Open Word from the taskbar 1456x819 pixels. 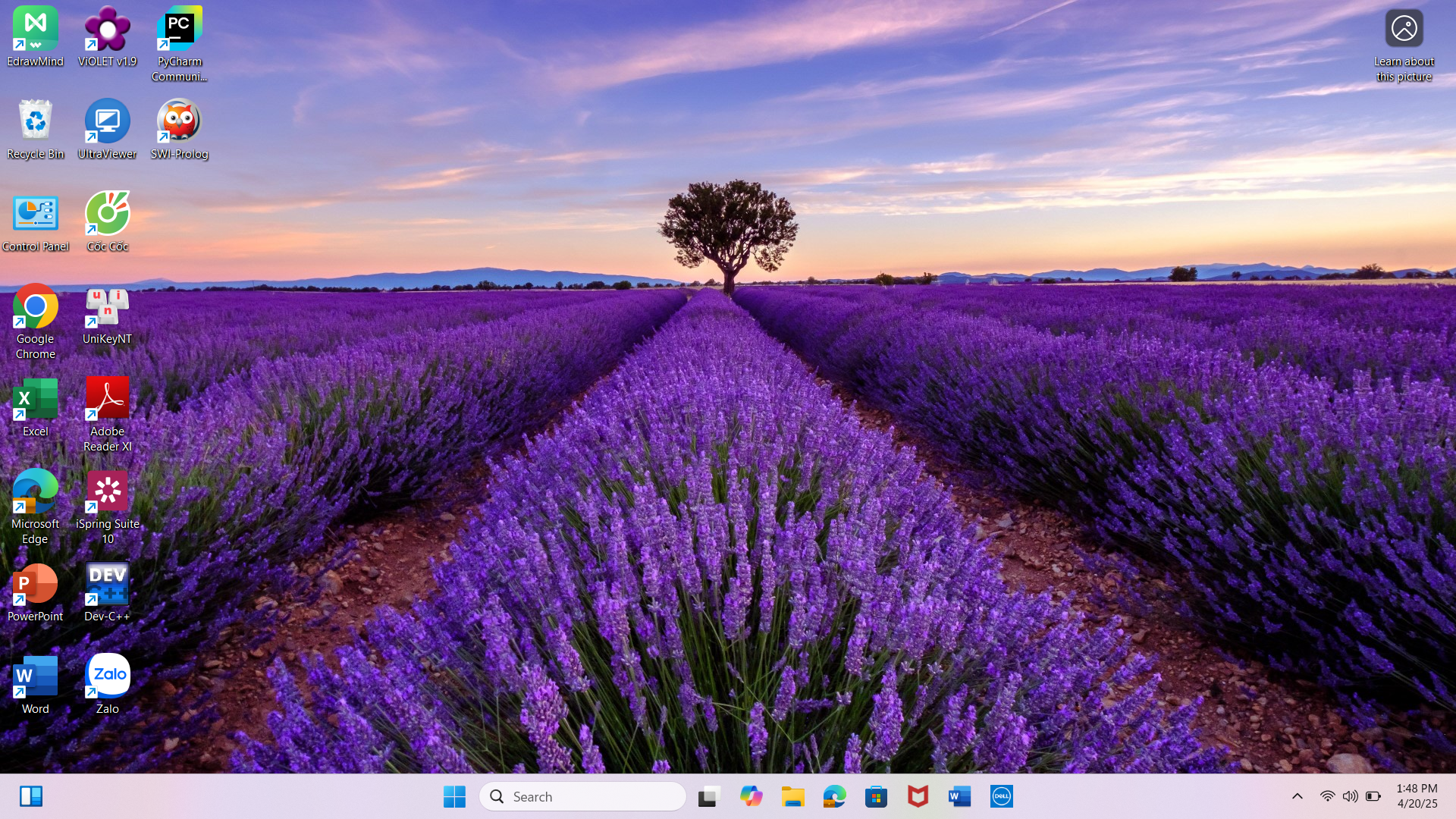click(x=960, y=796)
